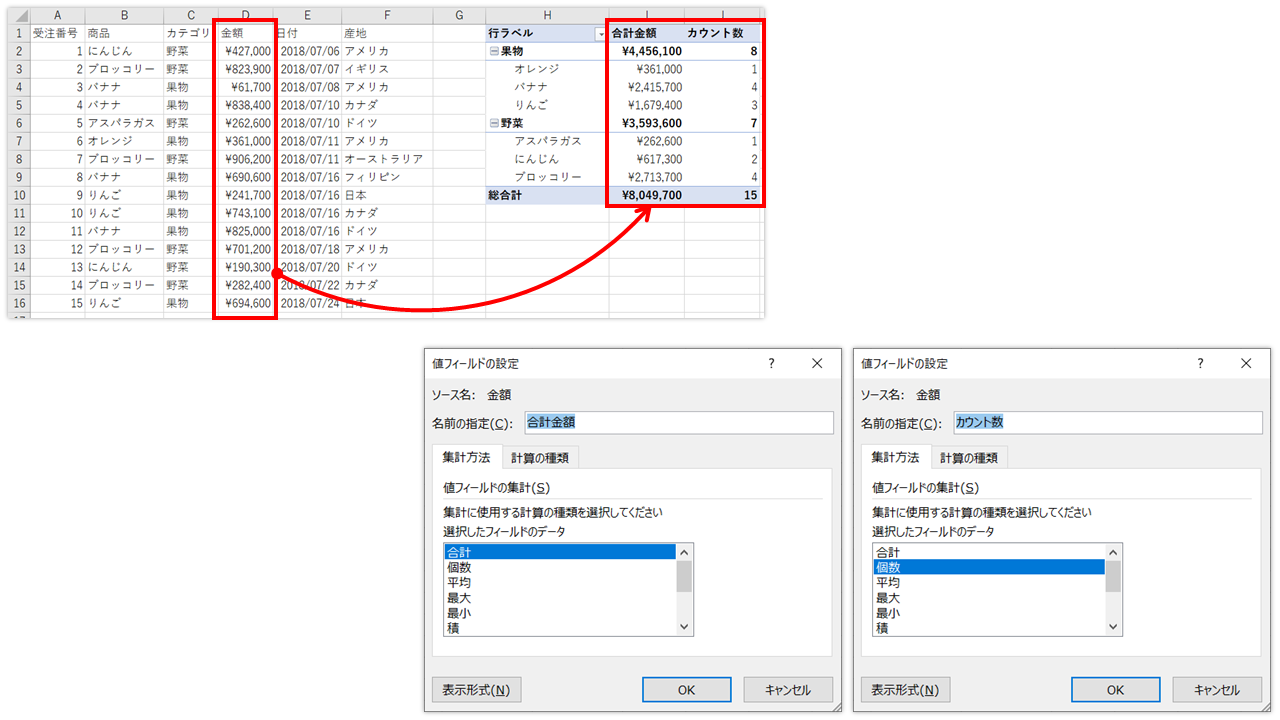This screenshot has width=1280, height=720.
Task: Select 集計方法 tab in 合計金額 dialog
Action: pos(466,457)
